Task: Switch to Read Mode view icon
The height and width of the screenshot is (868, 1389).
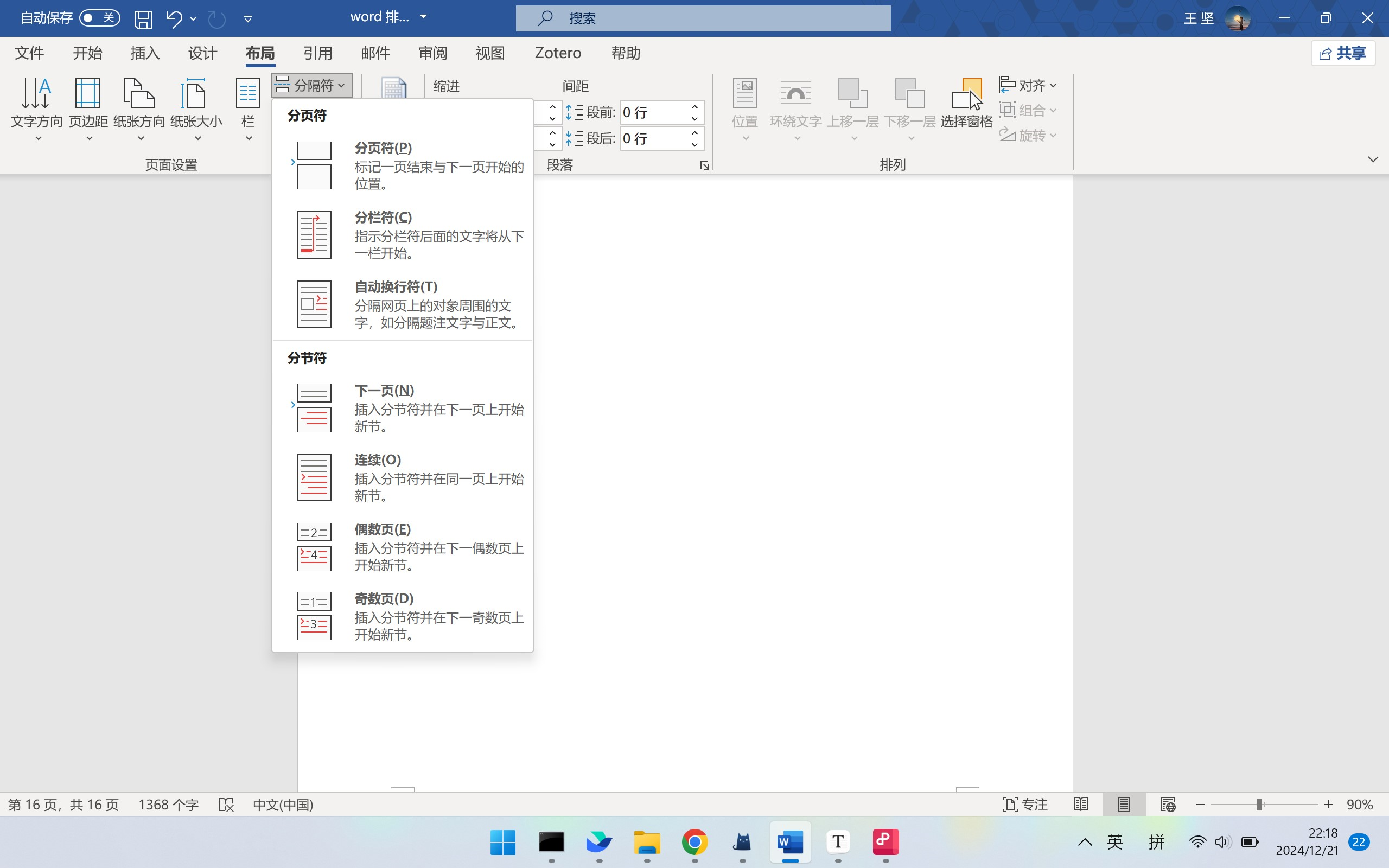Action: (x=1081, y=805)
